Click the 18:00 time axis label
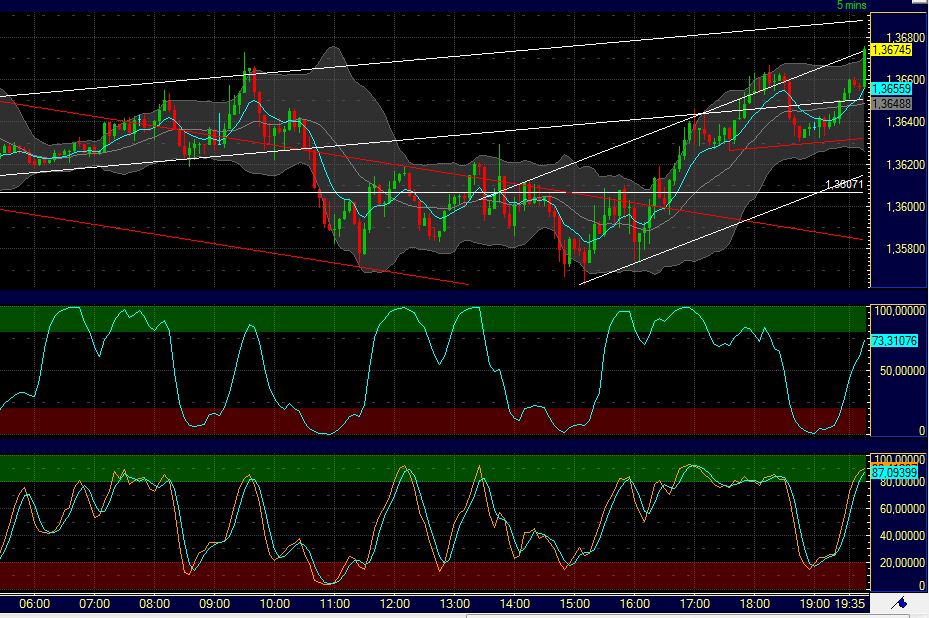The image size is (929, 618). [755, 604]
